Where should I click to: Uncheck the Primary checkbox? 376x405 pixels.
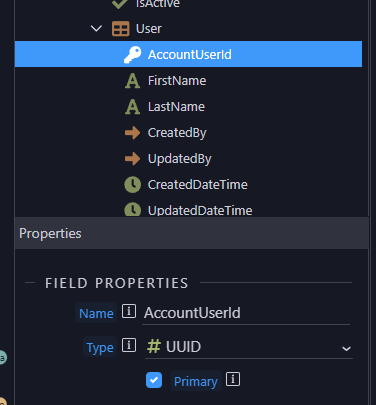point(154,380)
